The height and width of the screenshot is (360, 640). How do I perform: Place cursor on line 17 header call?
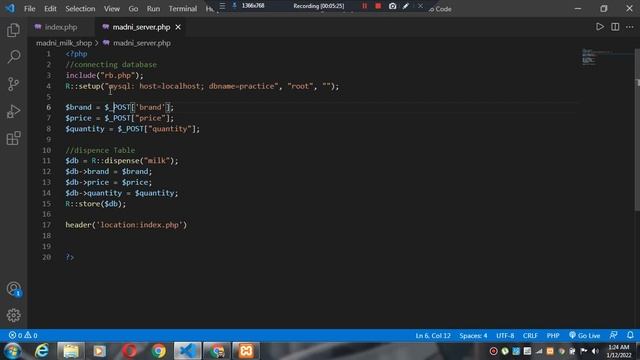(x=126, y=225)
